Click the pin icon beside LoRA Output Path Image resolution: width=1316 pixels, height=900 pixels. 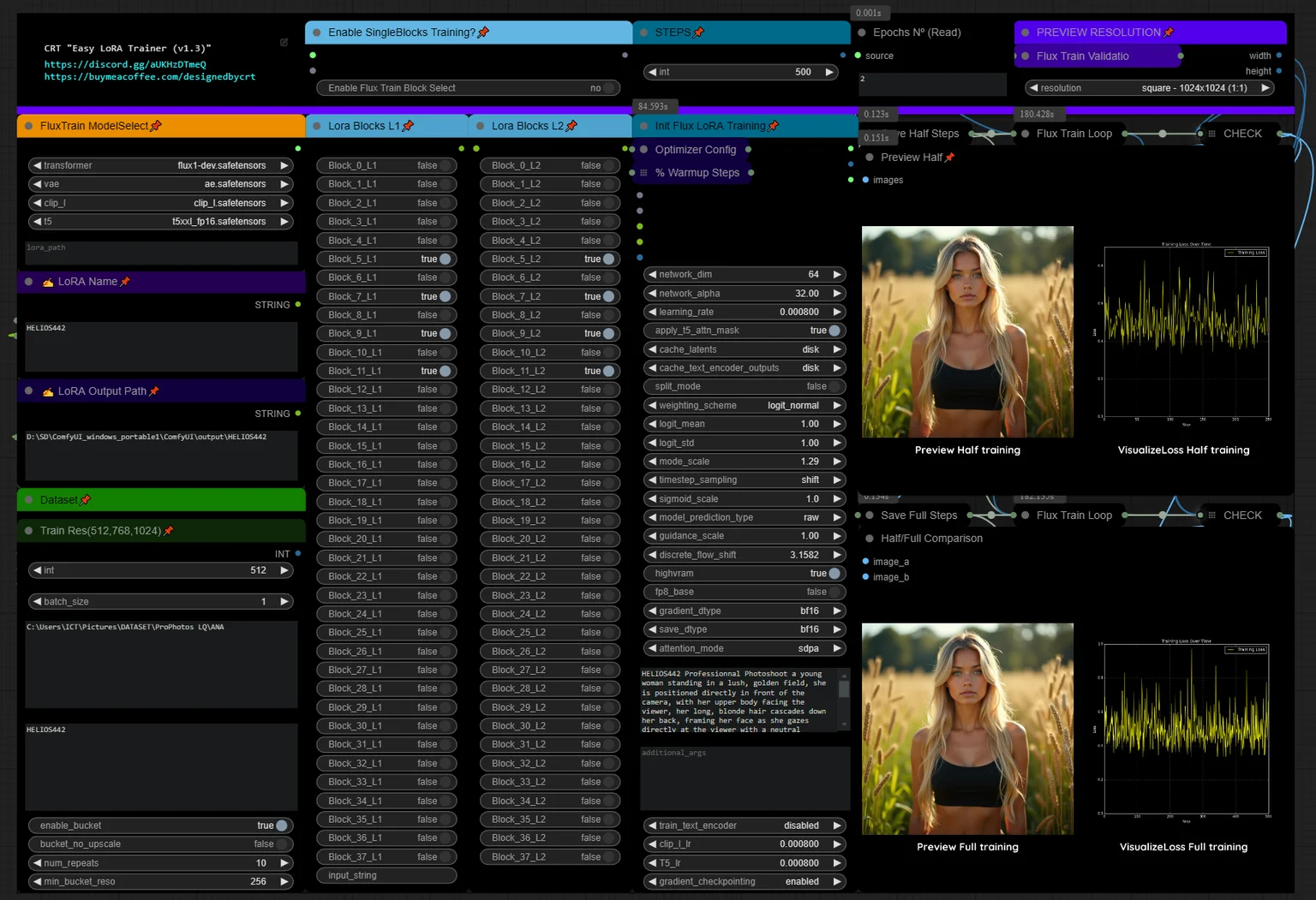pyautogui.click(x=153, y=391)
